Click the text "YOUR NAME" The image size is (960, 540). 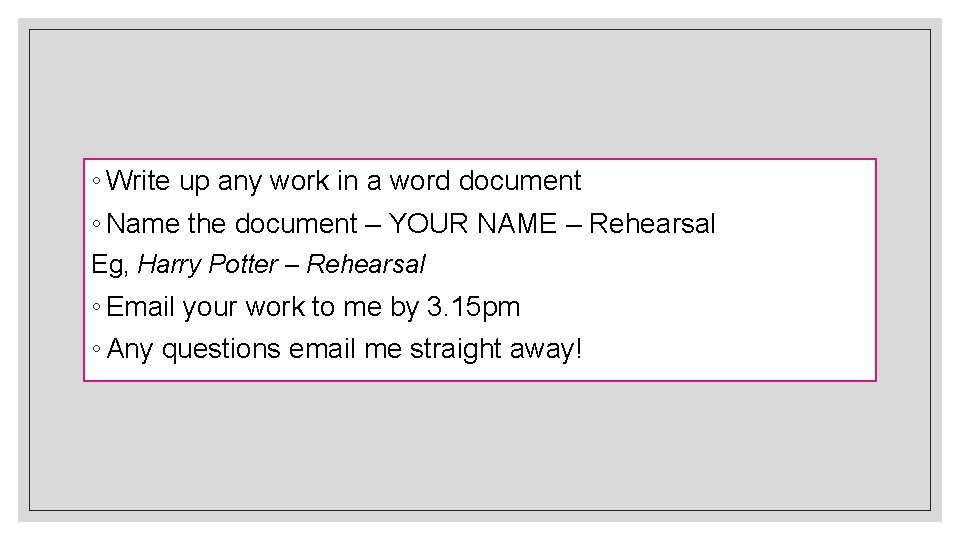472,223
